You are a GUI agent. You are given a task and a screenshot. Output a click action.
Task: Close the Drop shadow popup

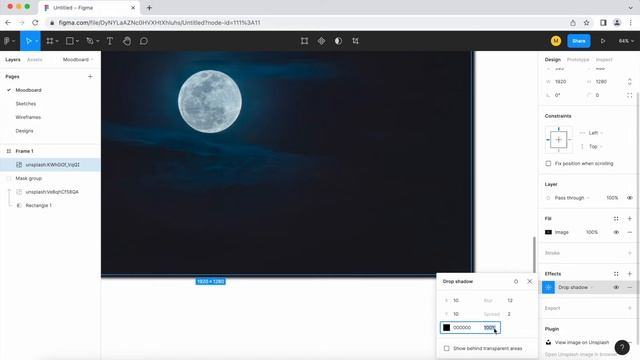(x=529, y=282)
